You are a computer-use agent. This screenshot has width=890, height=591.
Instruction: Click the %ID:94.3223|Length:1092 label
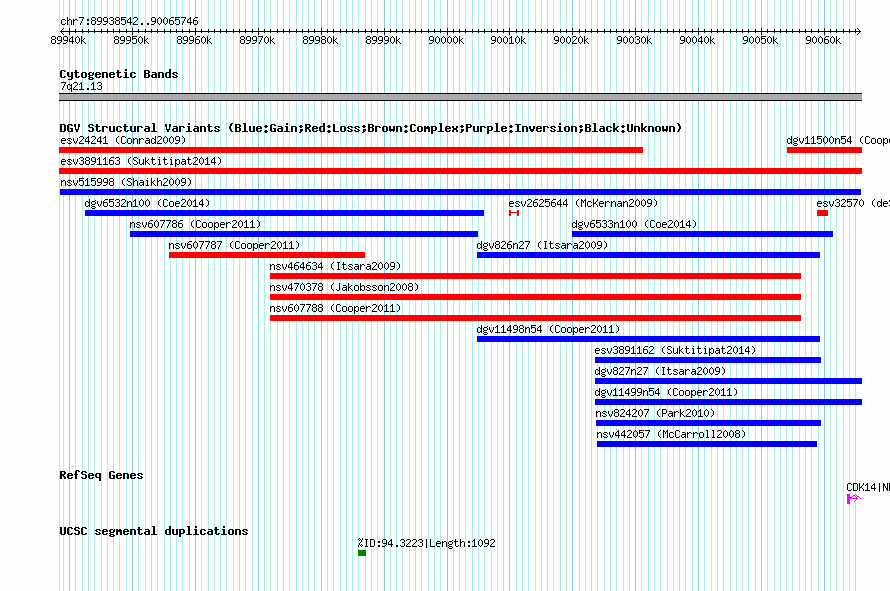point(426,543)
